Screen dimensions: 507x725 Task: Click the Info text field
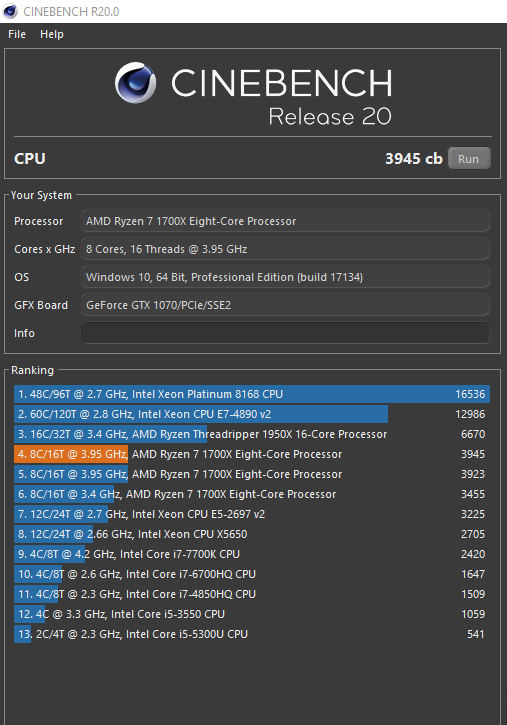pyautogui.click(x=285, y=333)
